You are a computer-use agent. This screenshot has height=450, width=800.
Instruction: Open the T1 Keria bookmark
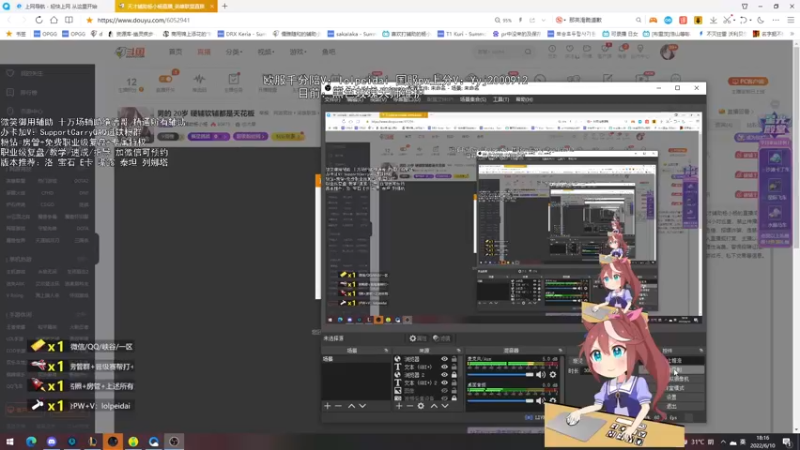point(461,34)
